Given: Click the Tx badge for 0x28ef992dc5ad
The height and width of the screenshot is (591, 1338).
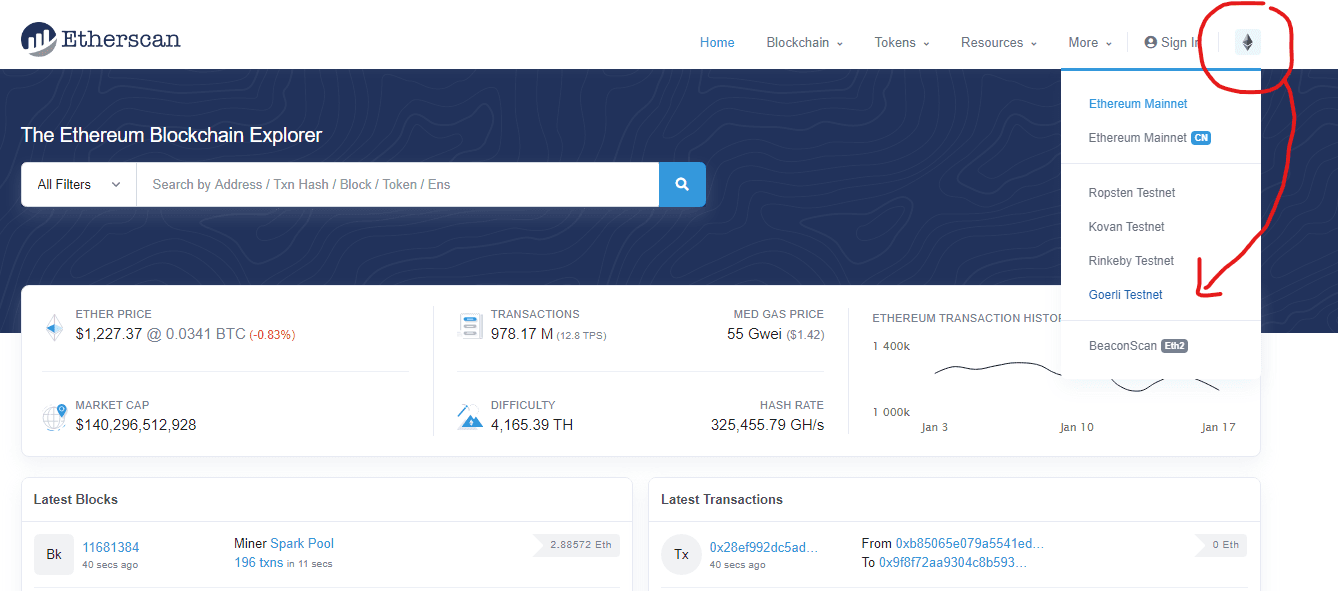Looking at the screenshot, I should (x=681, y=554).
